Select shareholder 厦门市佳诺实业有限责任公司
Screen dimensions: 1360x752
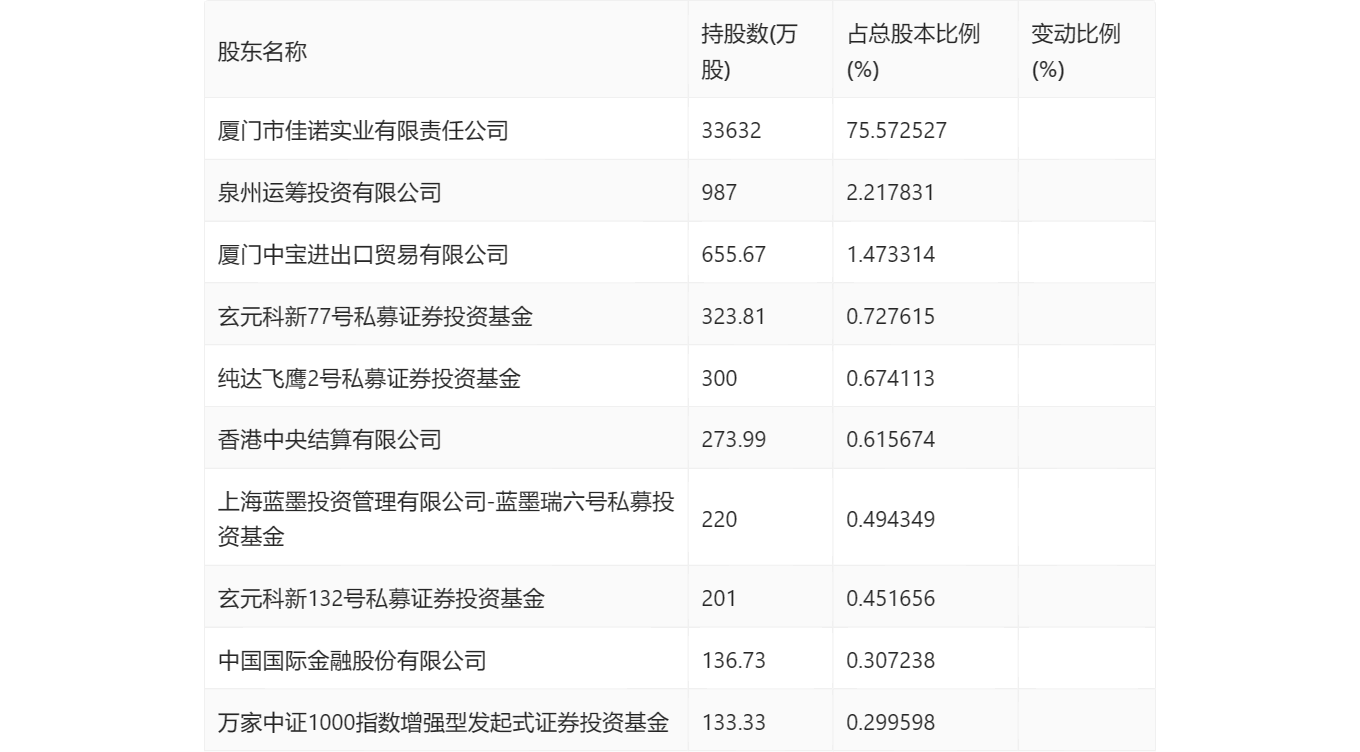363,130
